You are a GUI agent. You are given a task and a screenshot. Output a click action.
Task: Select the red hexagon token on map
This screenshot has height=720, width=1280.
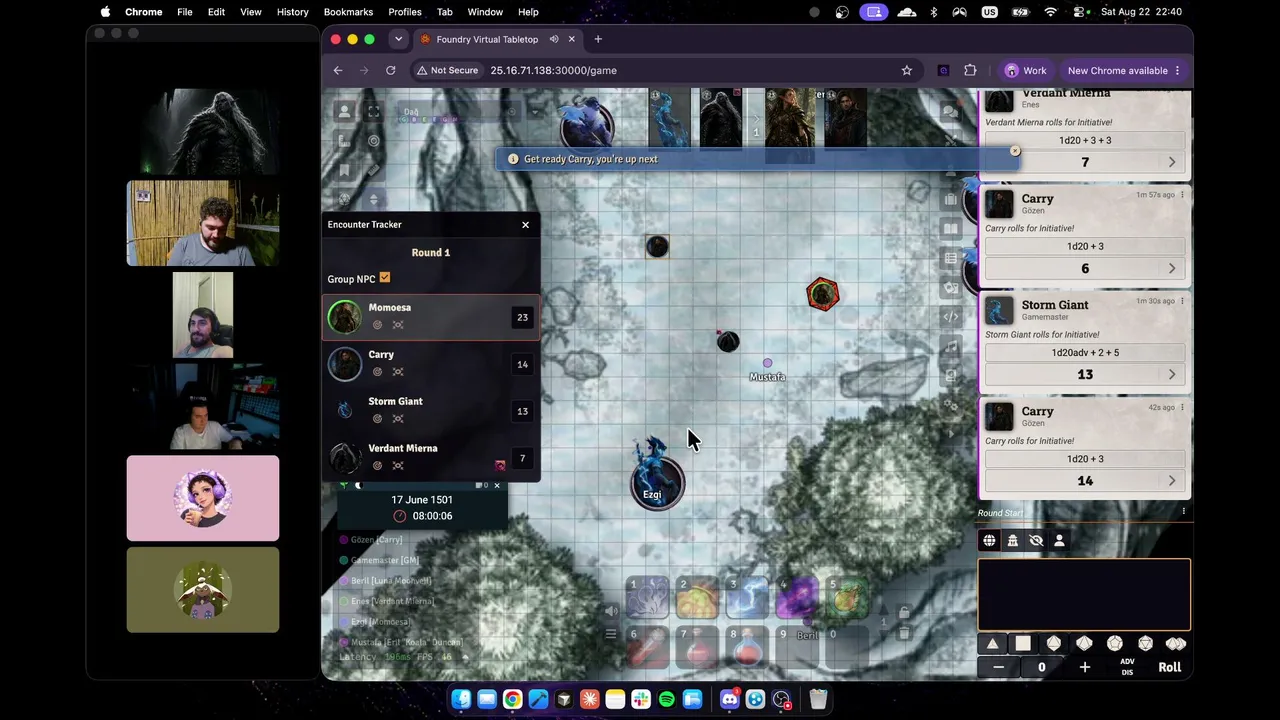pyautogui.click(x=822, y=294)
